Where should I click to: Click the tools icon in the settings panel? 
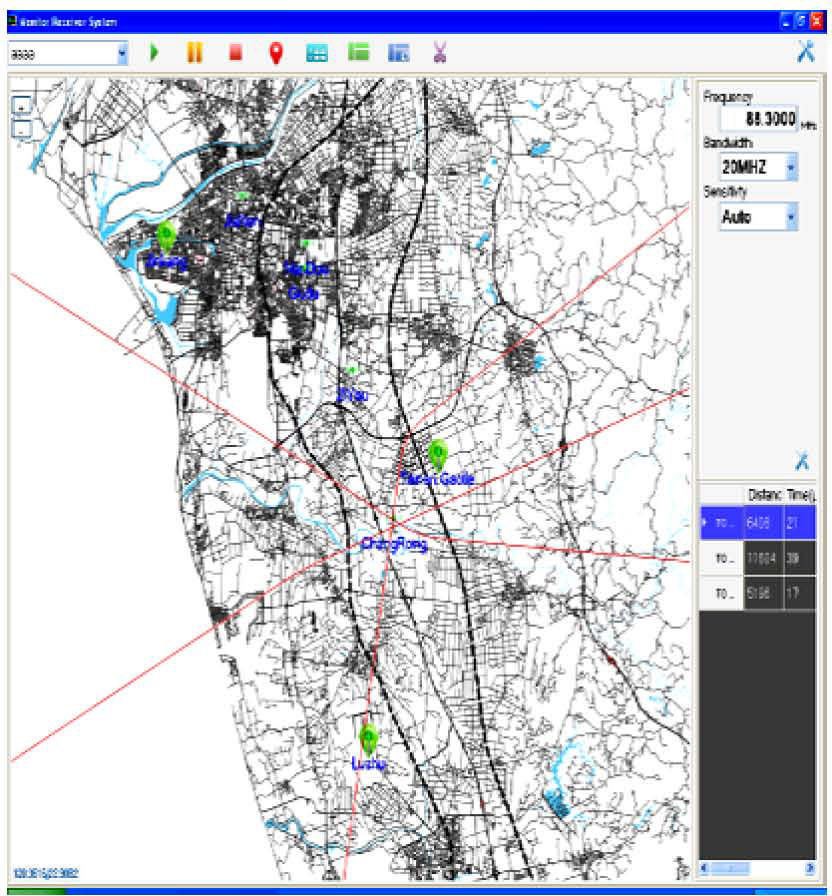click(x=802, y=461)
